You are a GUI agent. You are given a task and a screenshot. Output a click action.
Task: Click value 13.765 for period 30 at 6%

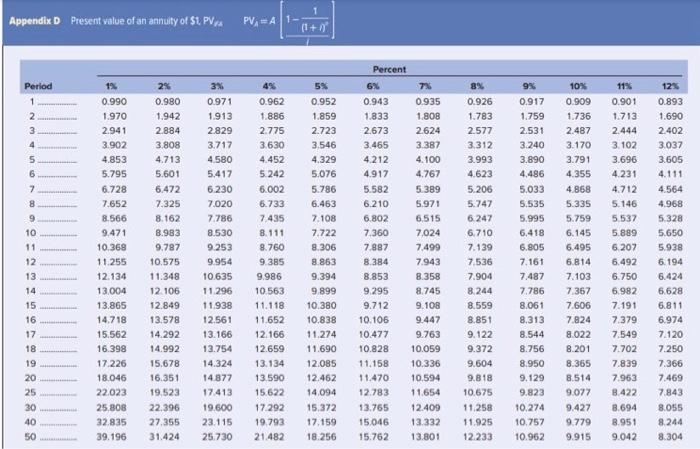[374, 407]
